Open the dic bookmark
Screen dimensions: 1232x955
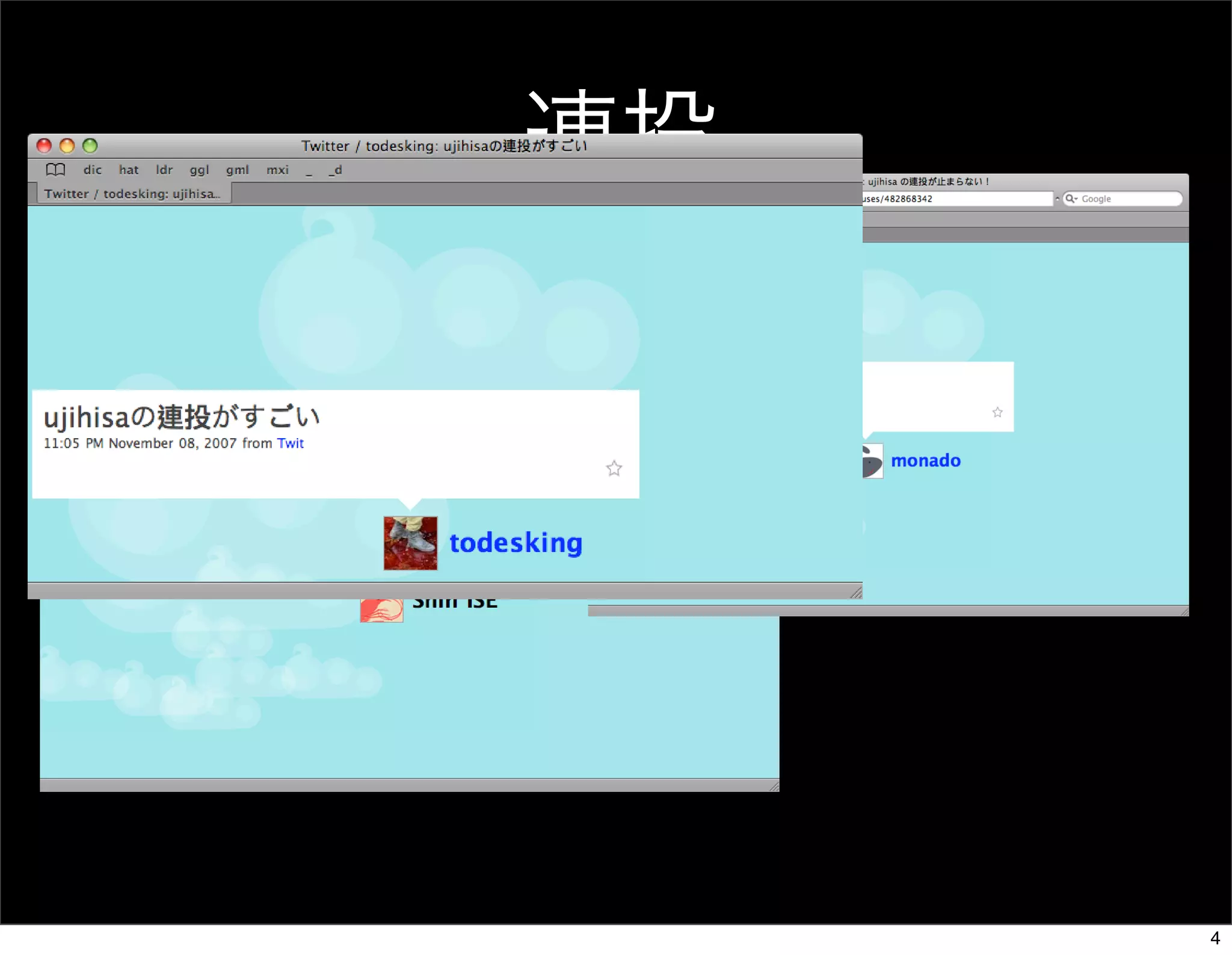92,170
